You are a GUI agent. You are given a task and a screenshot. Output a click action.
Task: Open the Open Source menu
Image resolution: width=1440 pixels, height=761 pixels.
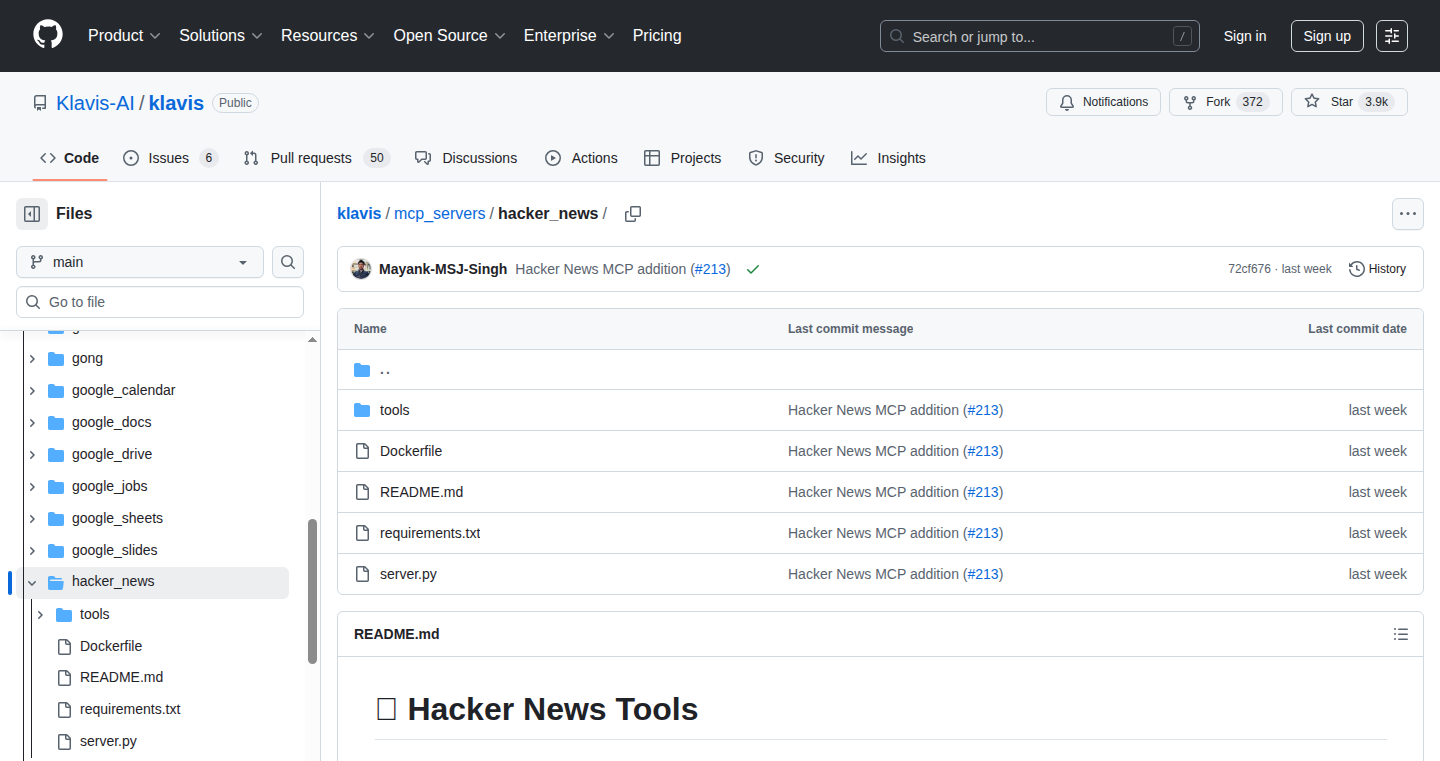[448, 36]
